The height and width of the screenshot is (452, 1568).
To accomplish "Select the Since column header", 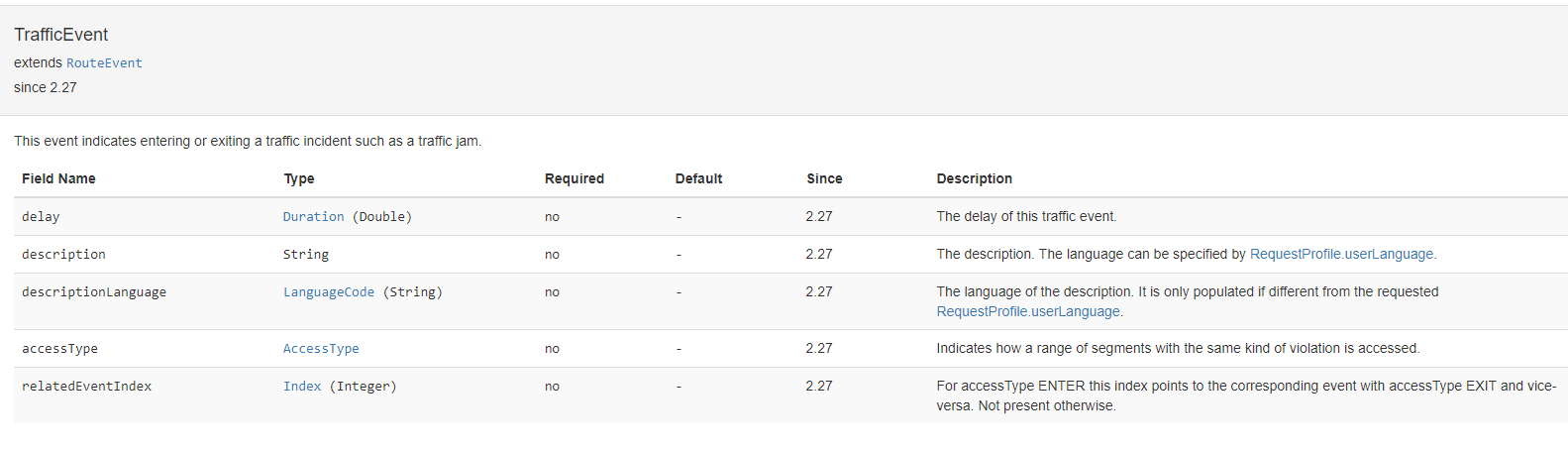I will [824, 179].
